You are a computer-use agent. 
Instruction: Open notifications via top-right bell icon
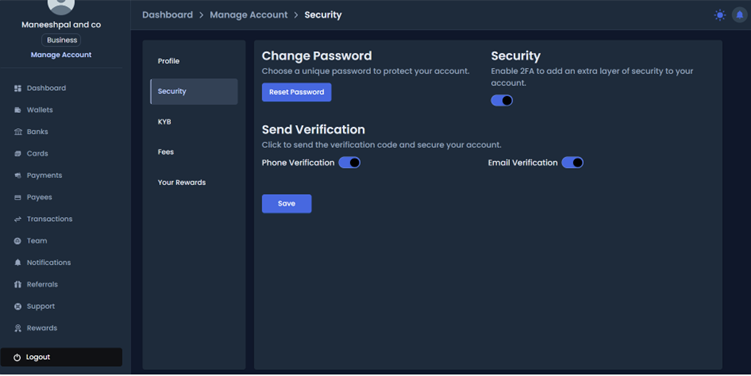click(740, 15)
